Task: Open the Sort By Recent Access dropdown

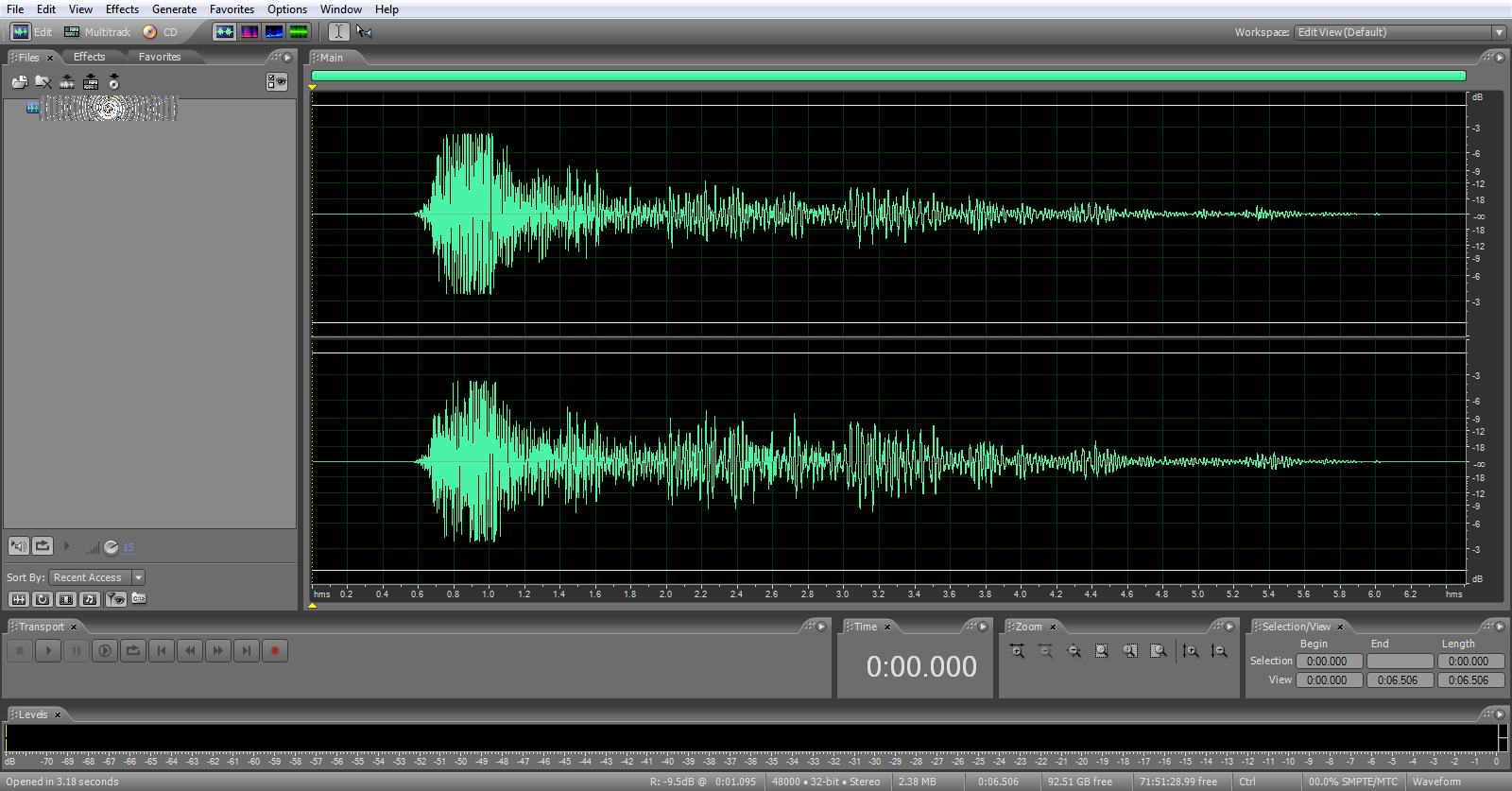Action: point(139,577)
